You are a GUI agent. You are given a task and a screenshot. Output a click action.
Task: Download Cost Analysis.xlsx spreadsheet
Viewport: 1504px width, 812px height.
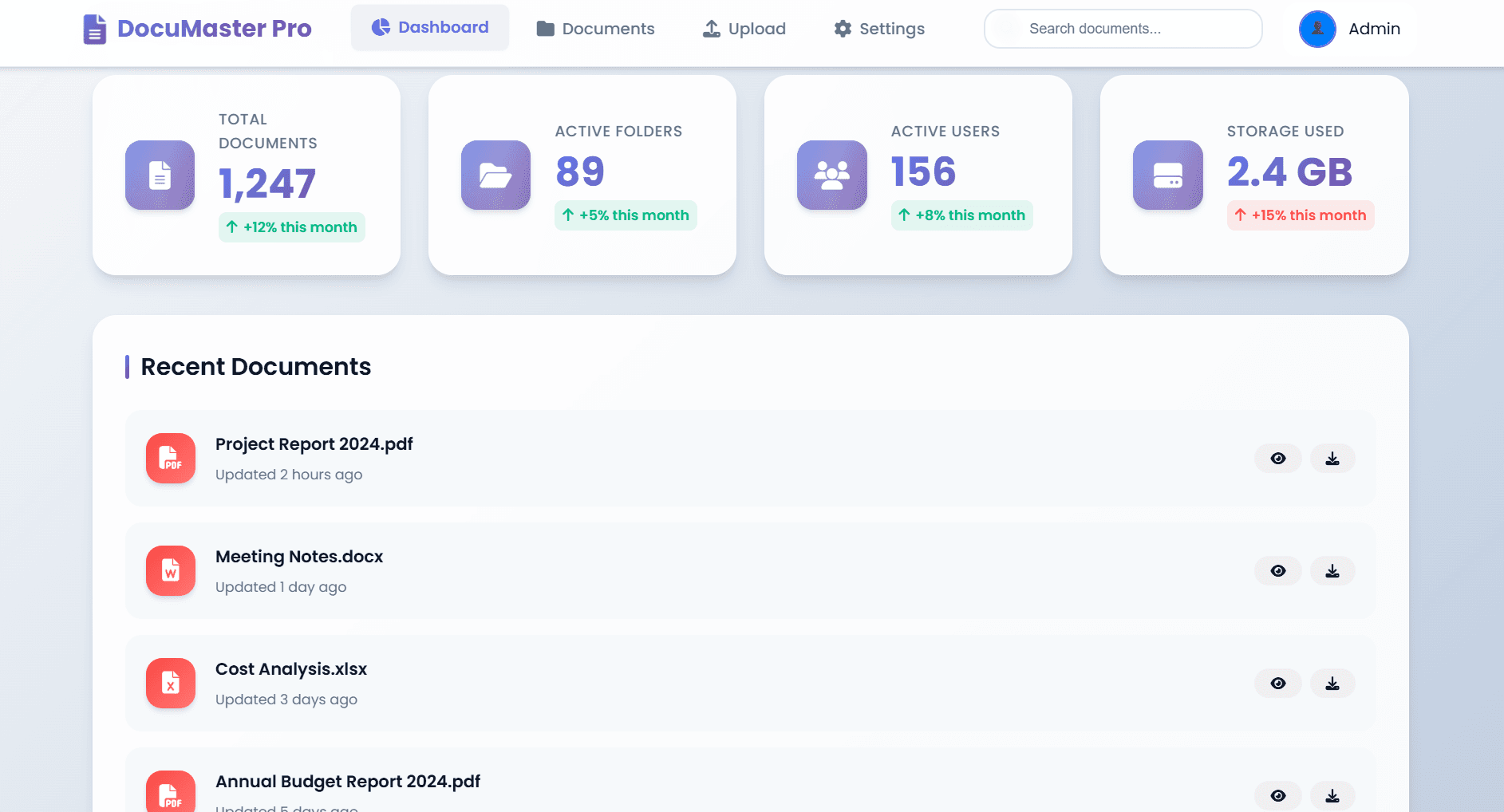[1332, 684]
